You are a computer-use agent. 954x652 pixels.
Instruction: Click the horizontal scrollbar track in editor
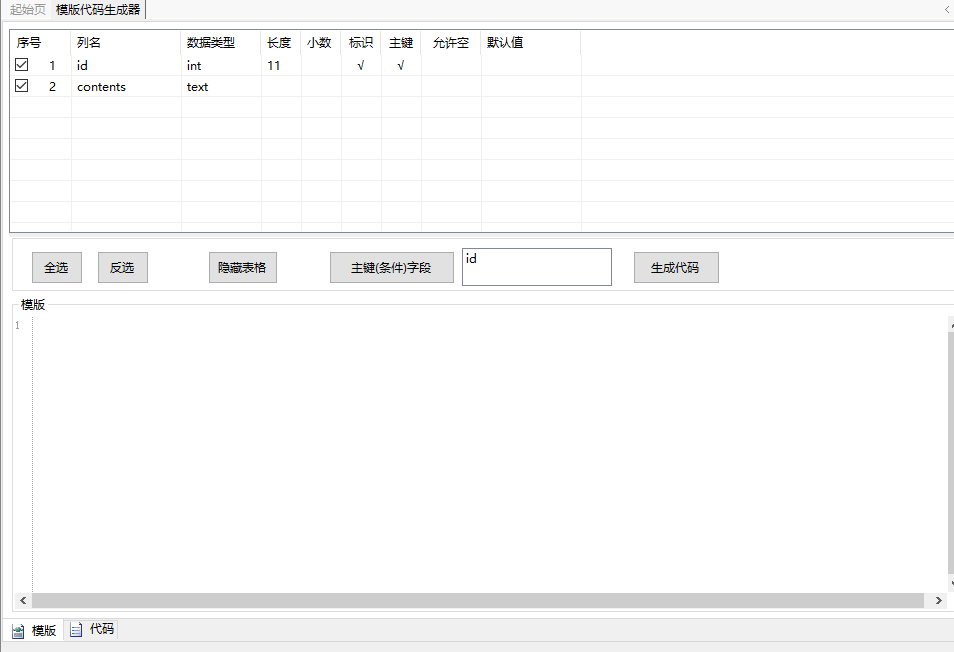click(478, 600)
